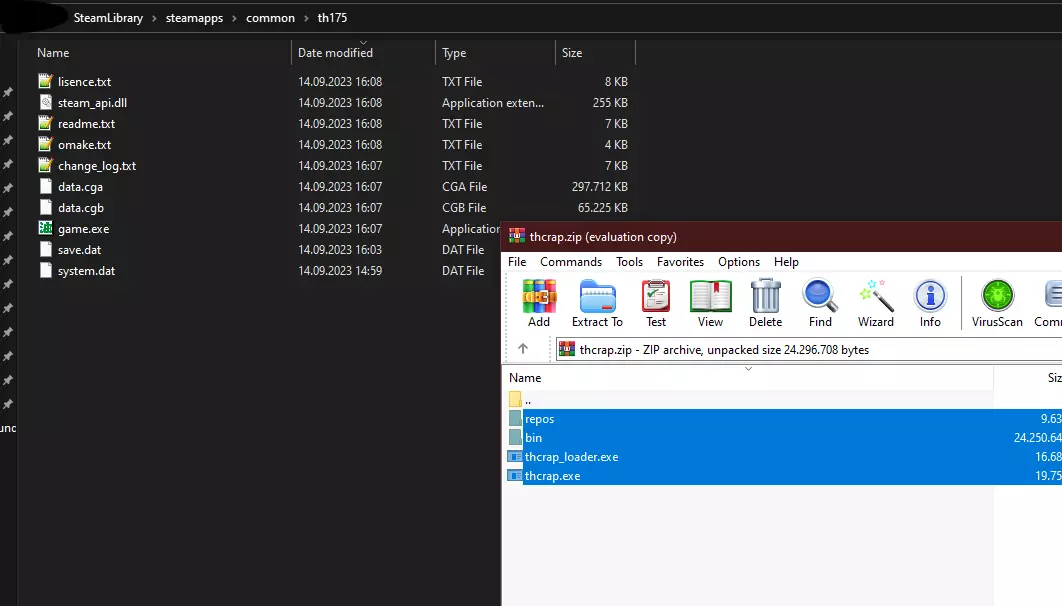The width and height of the screenshot is (1062, 606).
Task: Open the View tool in WinRAR
Action: point(710,303)
